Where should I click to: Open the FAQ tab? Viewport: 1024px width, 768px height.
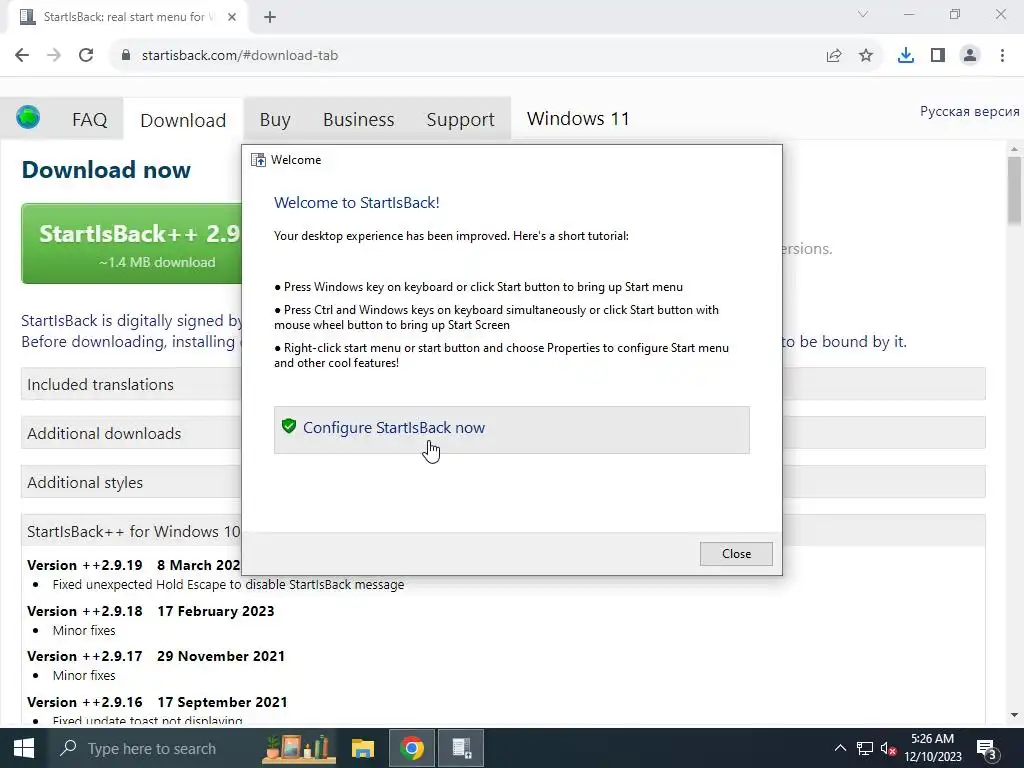pyautogui.click(x=89, y=120)
